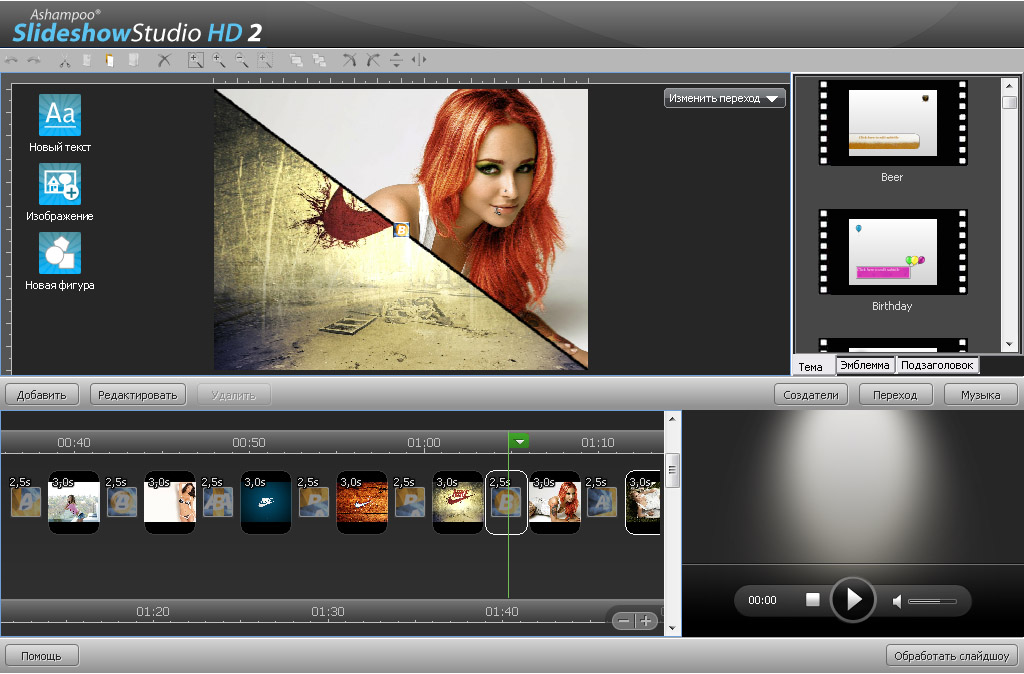Click the Музыка button
Viewport: 1024px width, 674px height.
click(981, 395)
